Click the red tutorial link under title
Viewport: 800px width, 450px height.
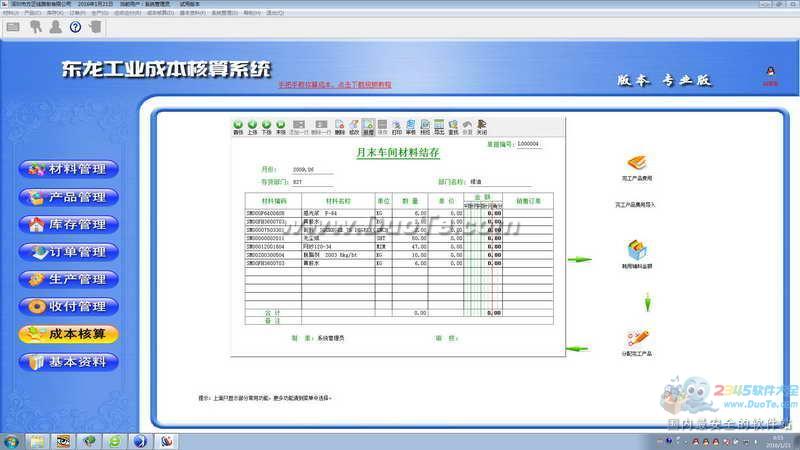click(x=335, y=85)
